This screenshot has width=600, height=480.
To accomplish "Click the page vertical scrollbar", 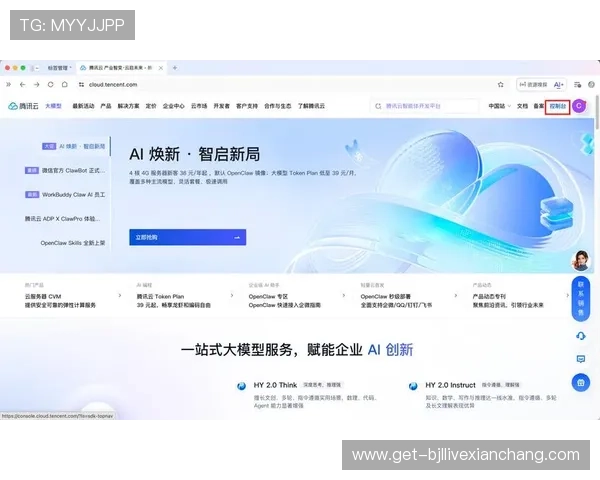I will click(597, 114).
